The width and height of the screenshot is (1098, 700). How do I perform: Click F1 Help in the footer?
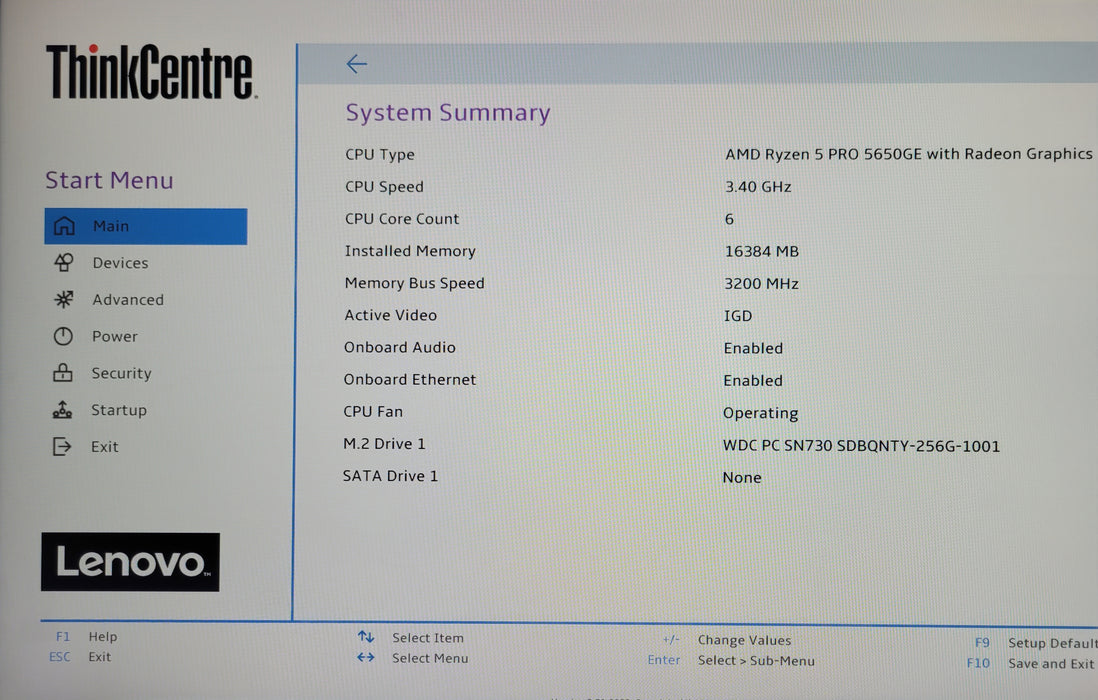pyautogui.click(x=87, y=636)
